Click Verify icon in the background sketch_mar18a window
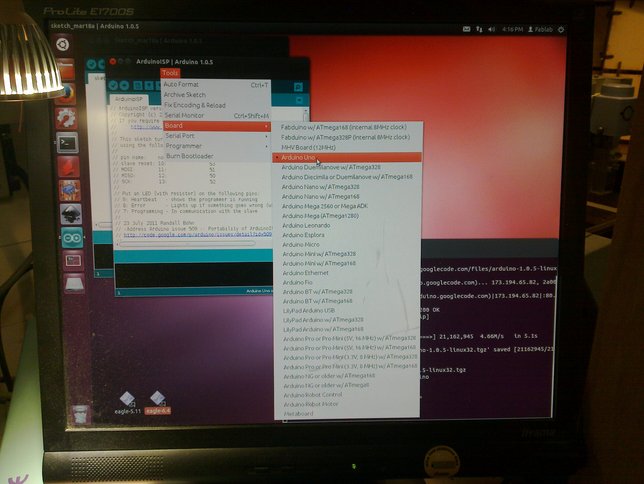 (92, 64)
